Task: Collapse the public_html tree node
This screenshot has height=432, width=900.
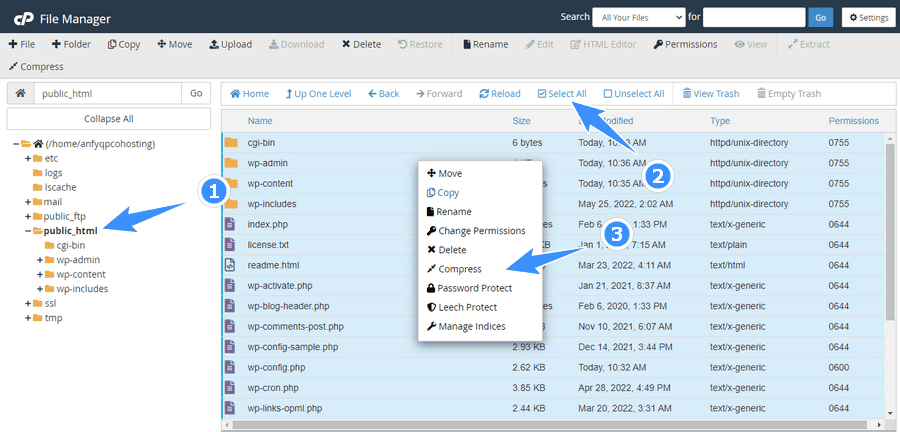Action: (x=28, y=231)
